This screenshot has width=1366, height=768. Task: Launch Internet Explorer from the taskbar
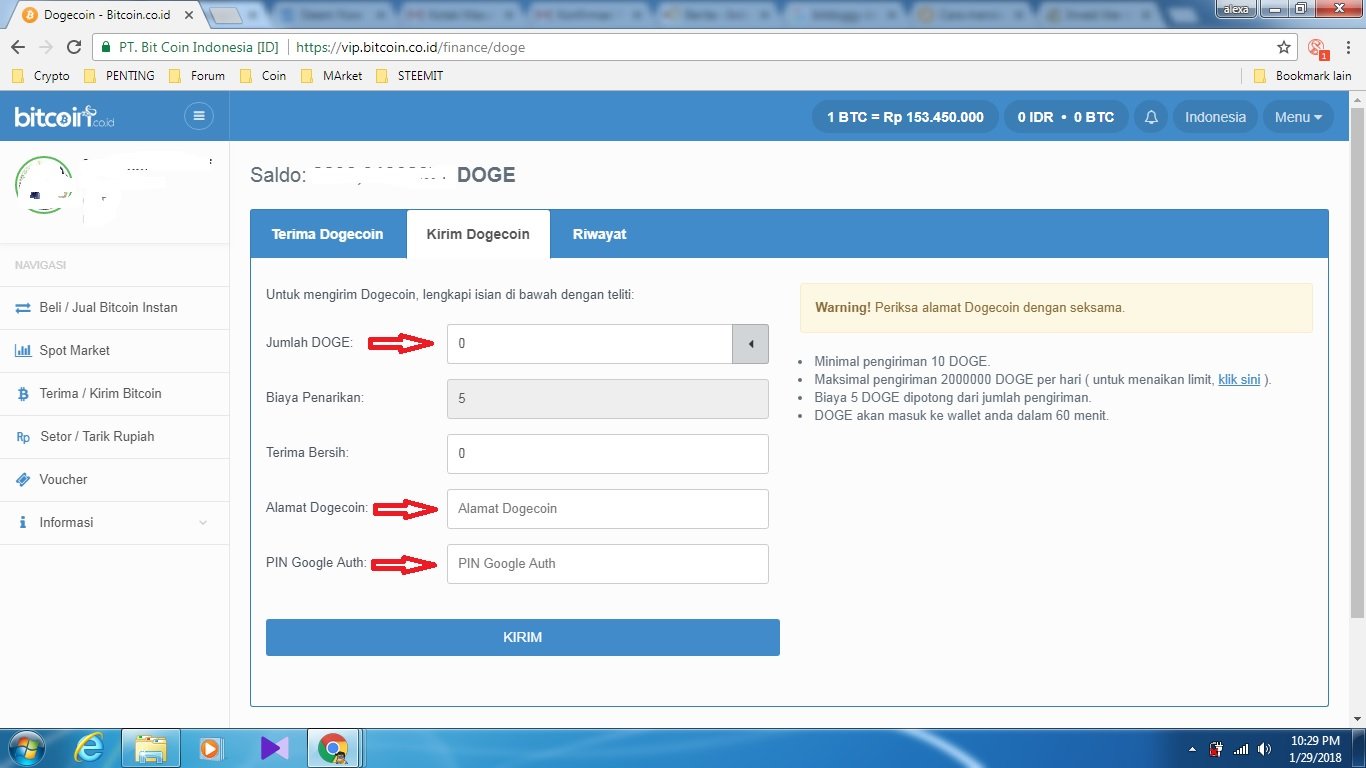89,748
